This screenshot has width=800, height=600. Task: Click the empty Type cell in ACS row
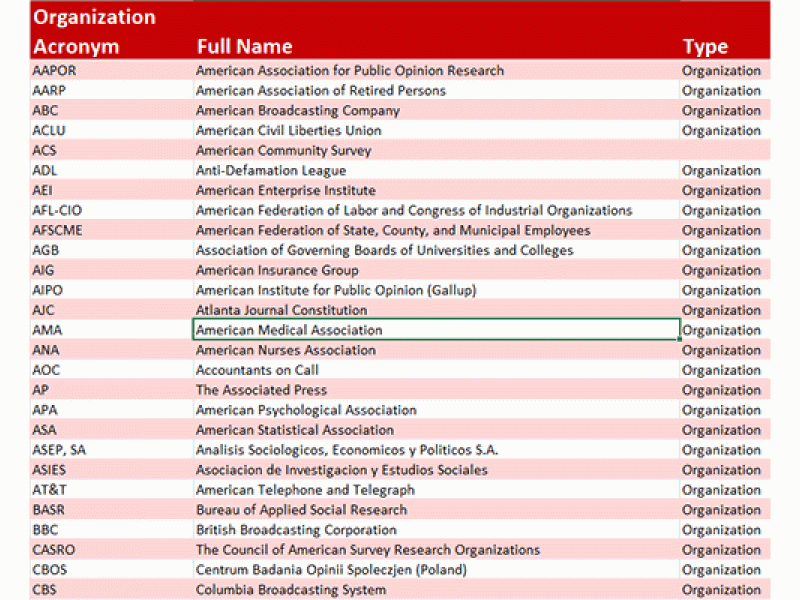coord(725,150)
